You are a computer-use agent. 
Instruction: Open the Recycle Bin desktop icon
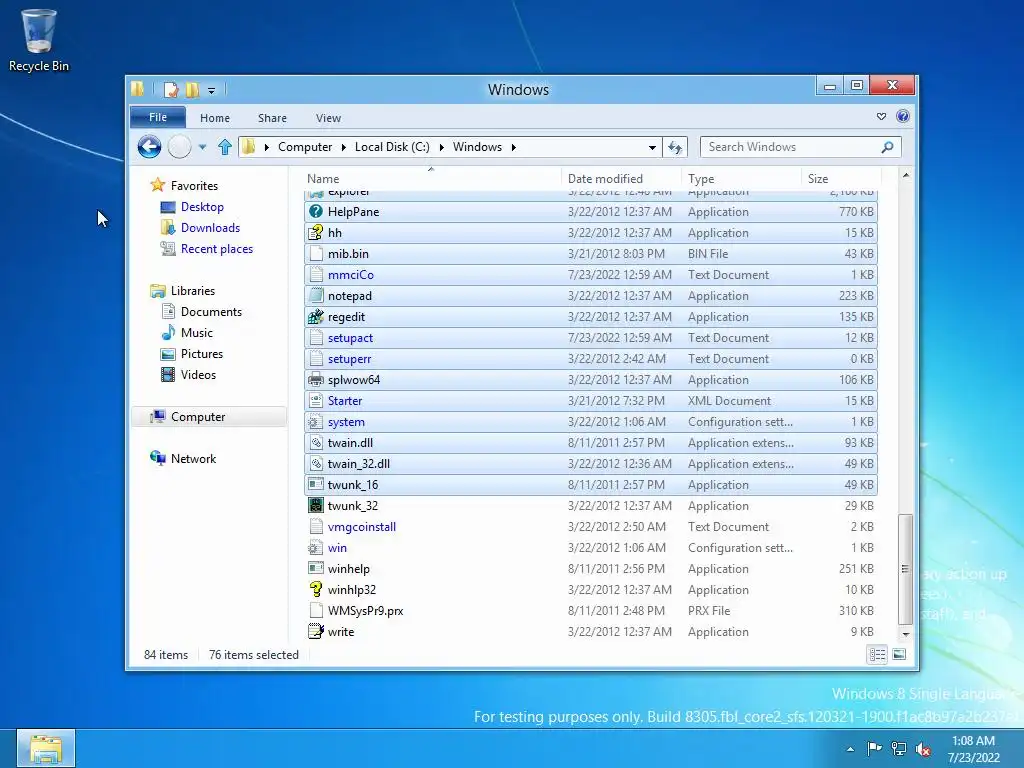click(x=39, y=40)
